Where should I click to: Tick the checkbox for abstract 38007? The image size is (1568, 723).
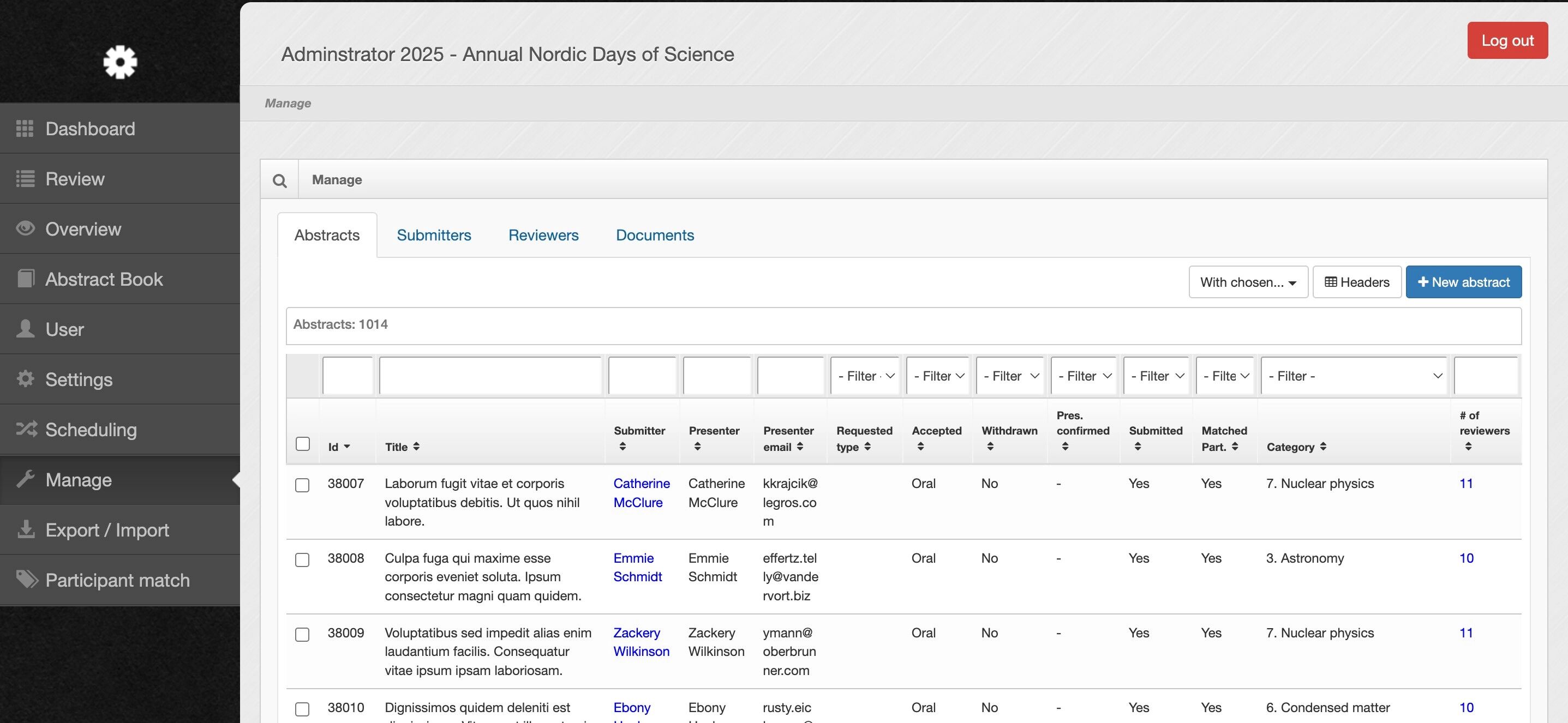coord(302,485)
